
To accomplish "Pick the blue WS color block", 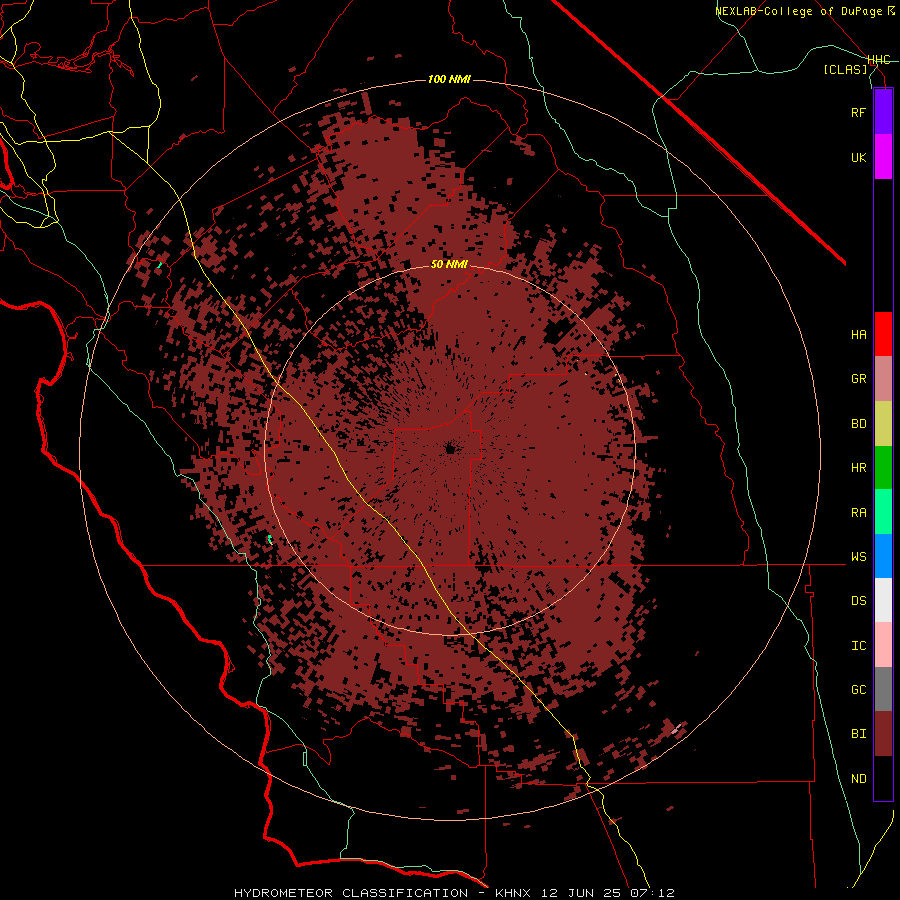I will (883, 556).
